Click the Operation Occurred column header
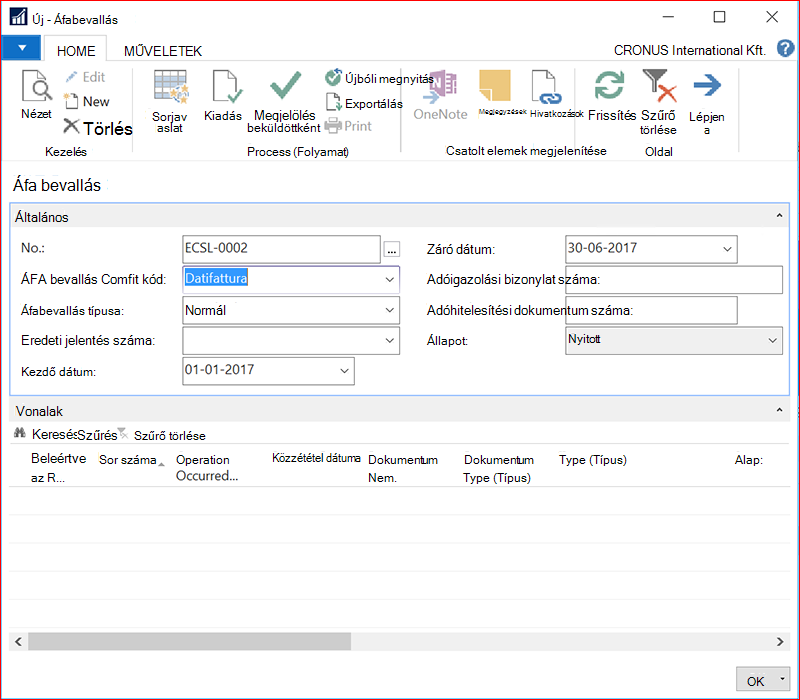Image resolution: width=800 pixels, height=700 pixels. (207, 467)
